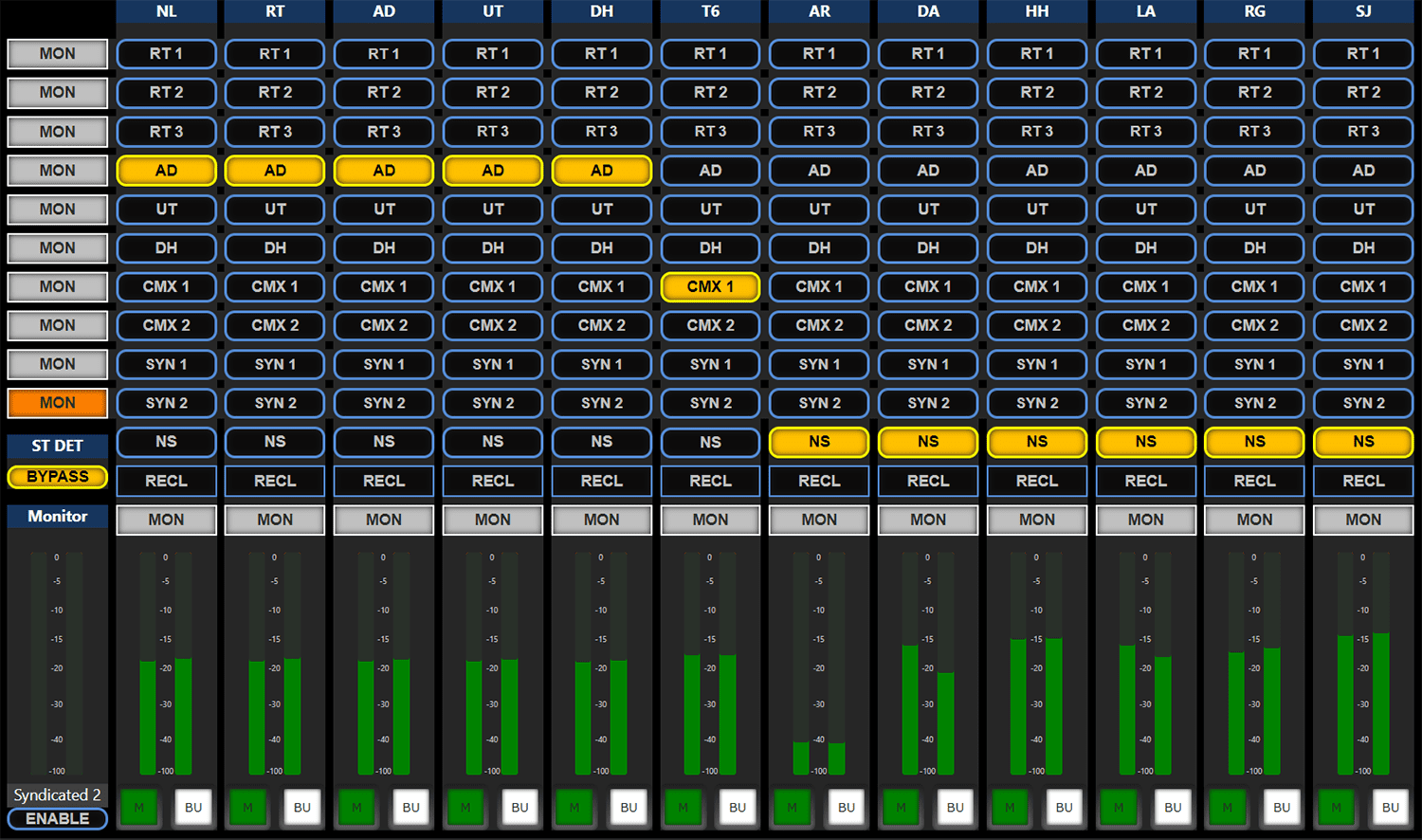Choose RT 1 in the SJ column

pos(1363,54)
